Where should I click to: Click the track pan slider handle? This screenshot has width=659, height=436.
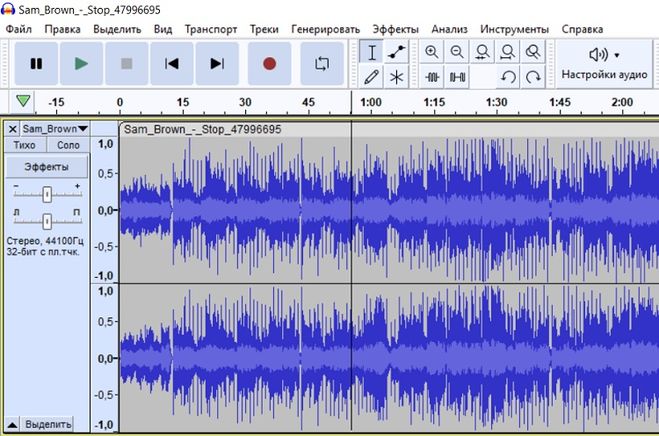47,221
